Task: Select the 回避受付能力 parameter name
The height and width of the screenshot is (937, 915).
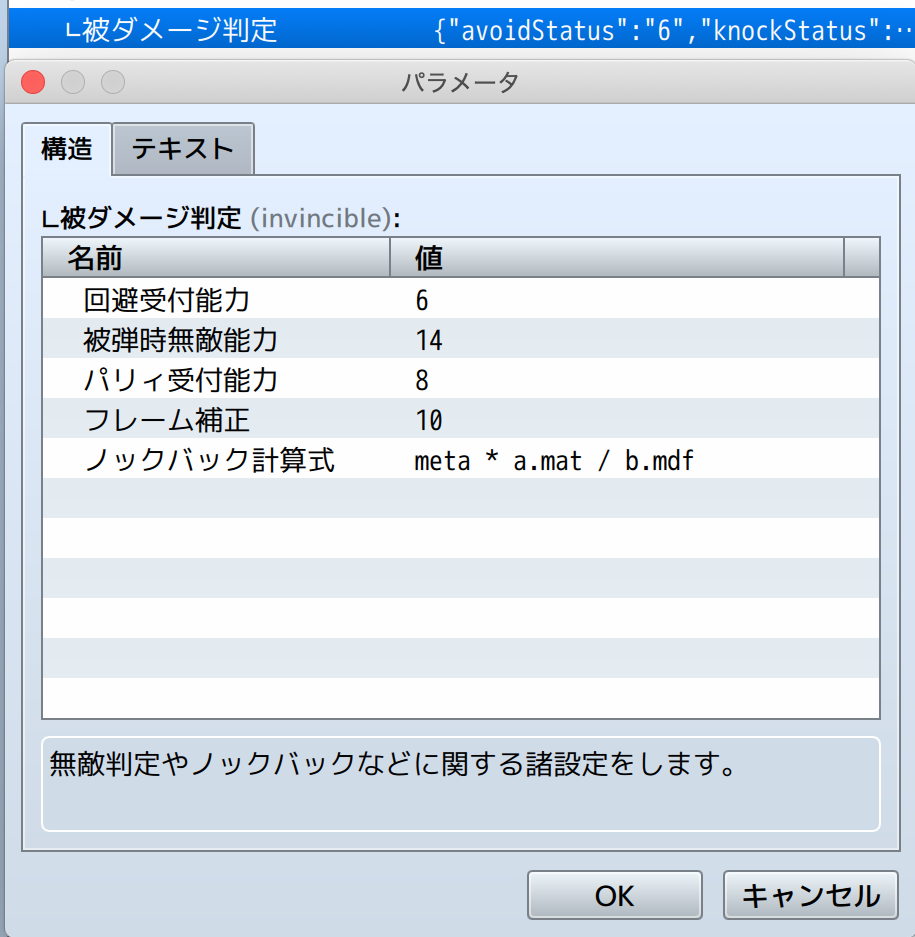Action: coord(166,300)
